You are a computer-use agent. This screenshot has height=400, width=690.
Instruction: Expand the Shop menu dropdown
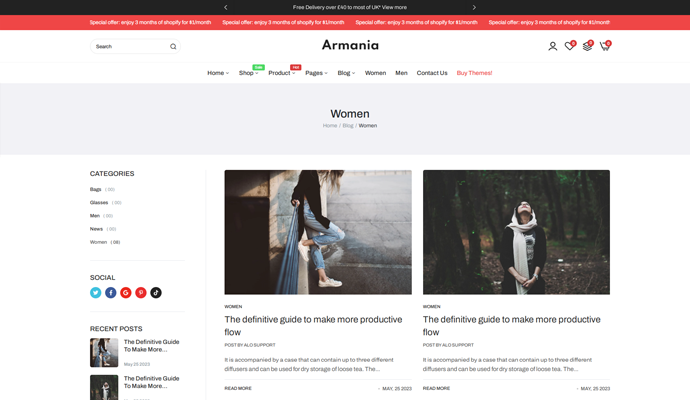248,73
